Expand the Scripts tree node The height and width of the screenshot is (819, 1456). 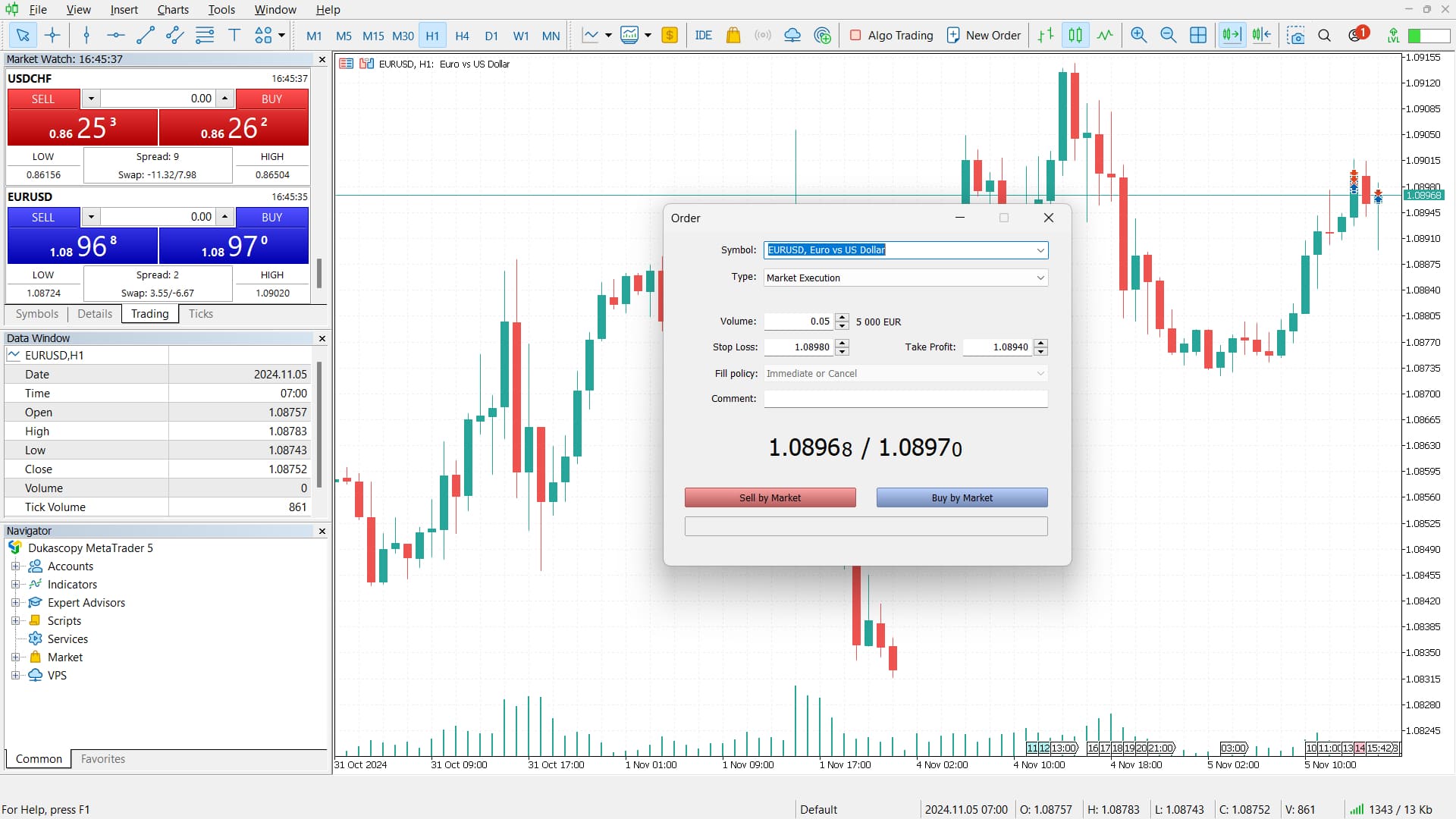click(15, 620)
